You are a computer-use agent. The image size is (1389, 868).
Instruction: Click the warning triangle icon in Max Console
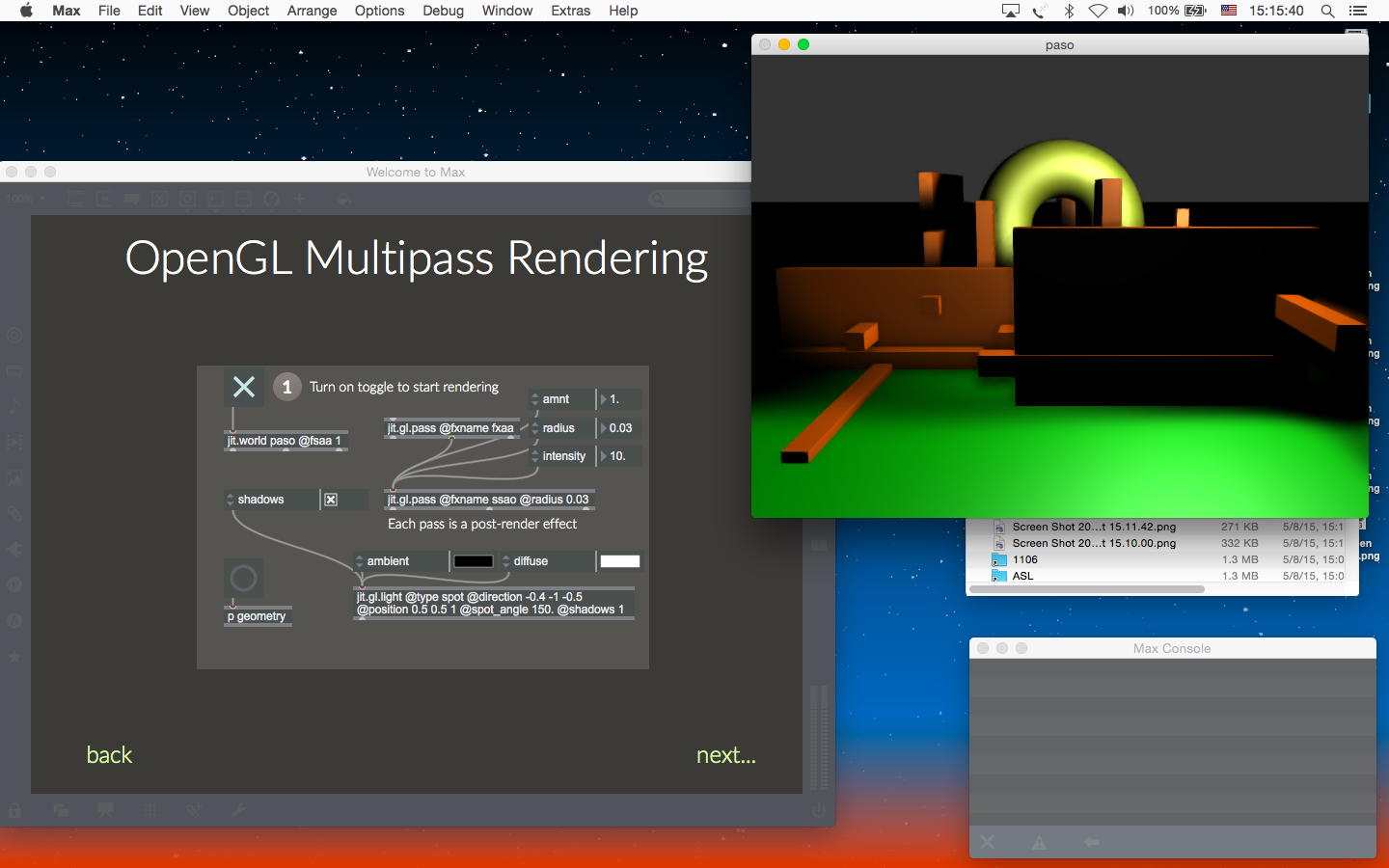pyautogui.click(x=1039, y=842)
